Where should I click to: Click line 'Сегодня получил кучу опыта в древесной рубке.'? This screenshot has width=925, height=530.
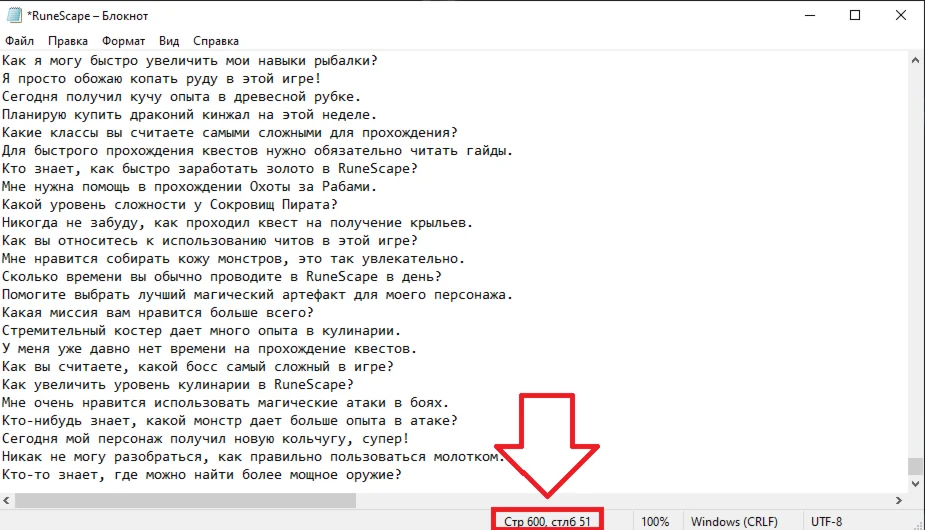pos(181,96)
